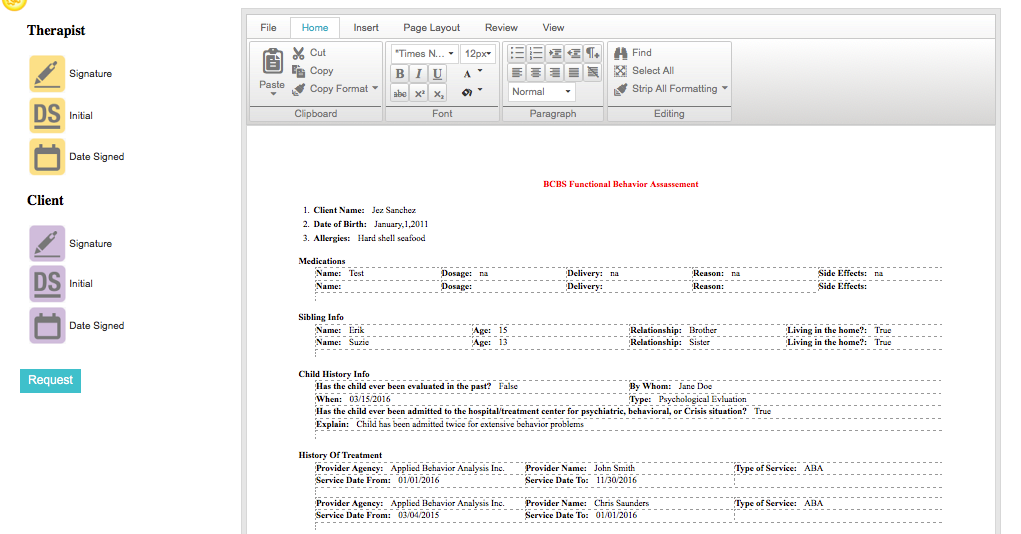The height and width of the screenshot is (534, 1021).
Task: Toggle superscript formatting
Action: (419, 93)
